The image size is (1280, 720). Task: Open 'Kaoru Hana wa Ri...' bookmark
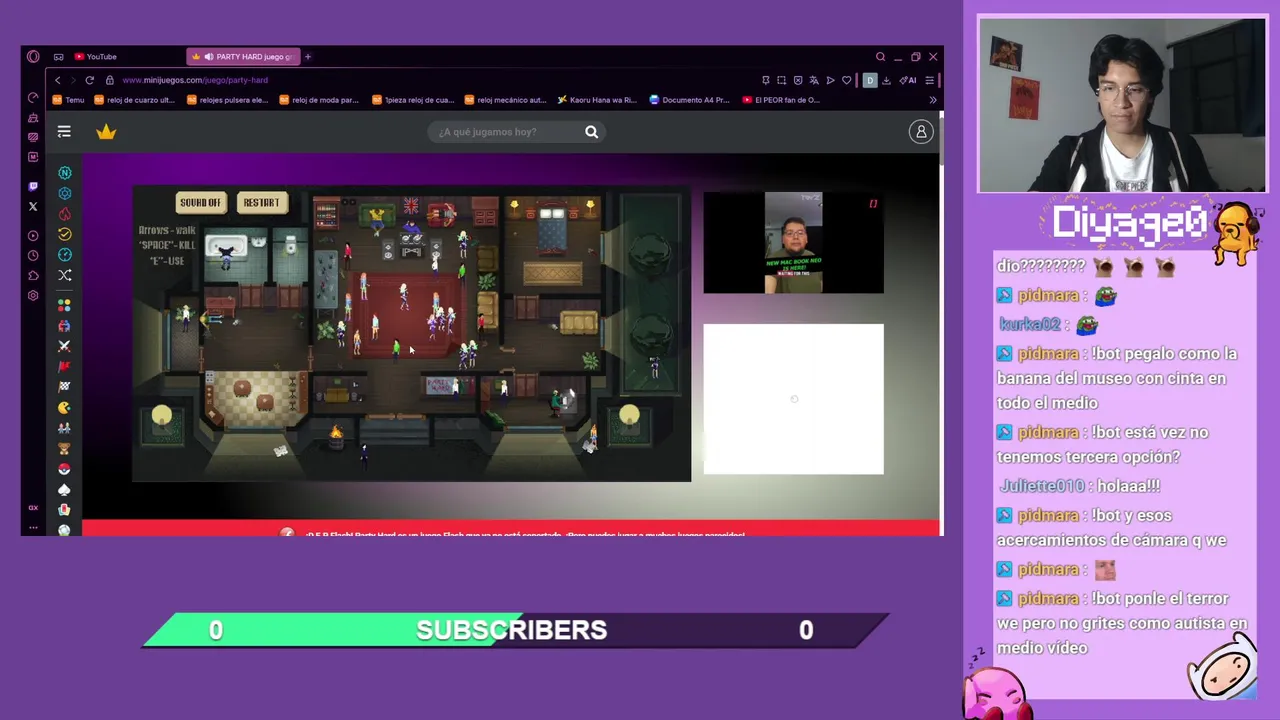(x=597, y=100)
